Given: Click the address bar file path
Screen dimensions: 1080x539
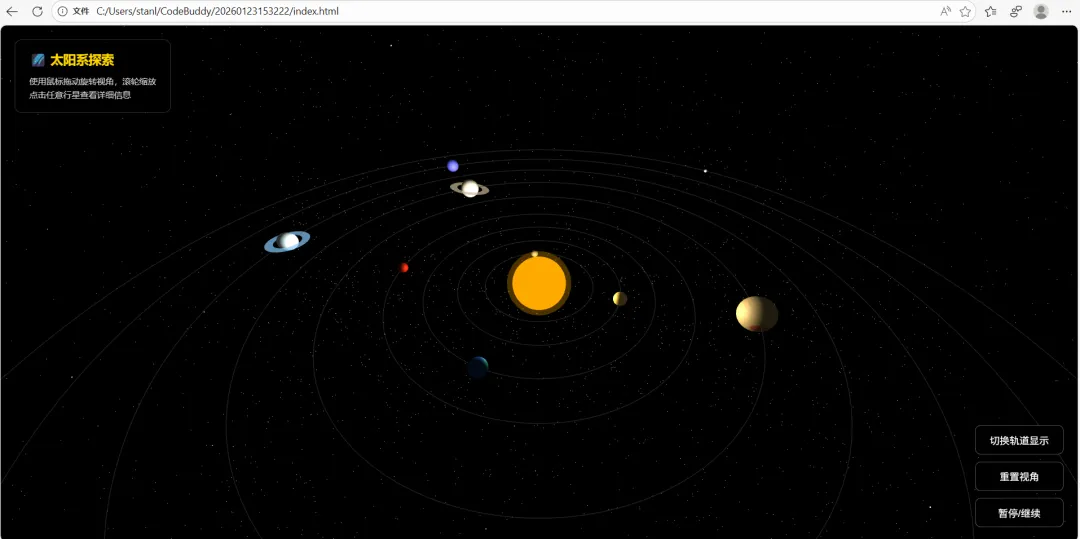Looking at the screenshot, I should point(218,12).
